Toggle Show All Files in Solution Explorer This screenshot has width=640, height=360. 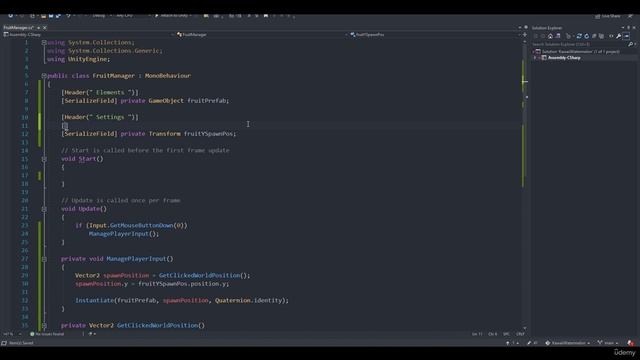601,36
